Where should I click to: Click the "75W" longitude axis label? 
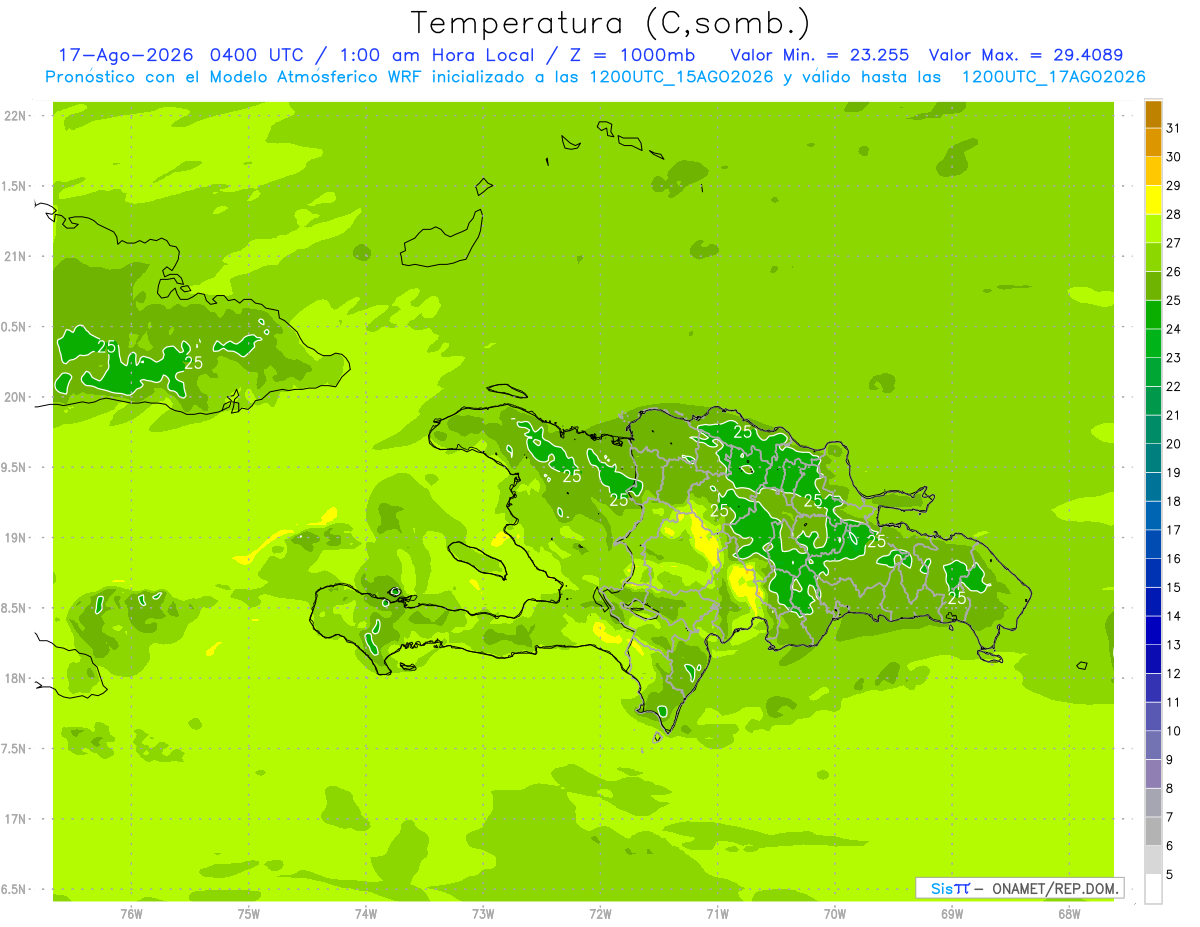pyautogui.click(x=249, y=914)
